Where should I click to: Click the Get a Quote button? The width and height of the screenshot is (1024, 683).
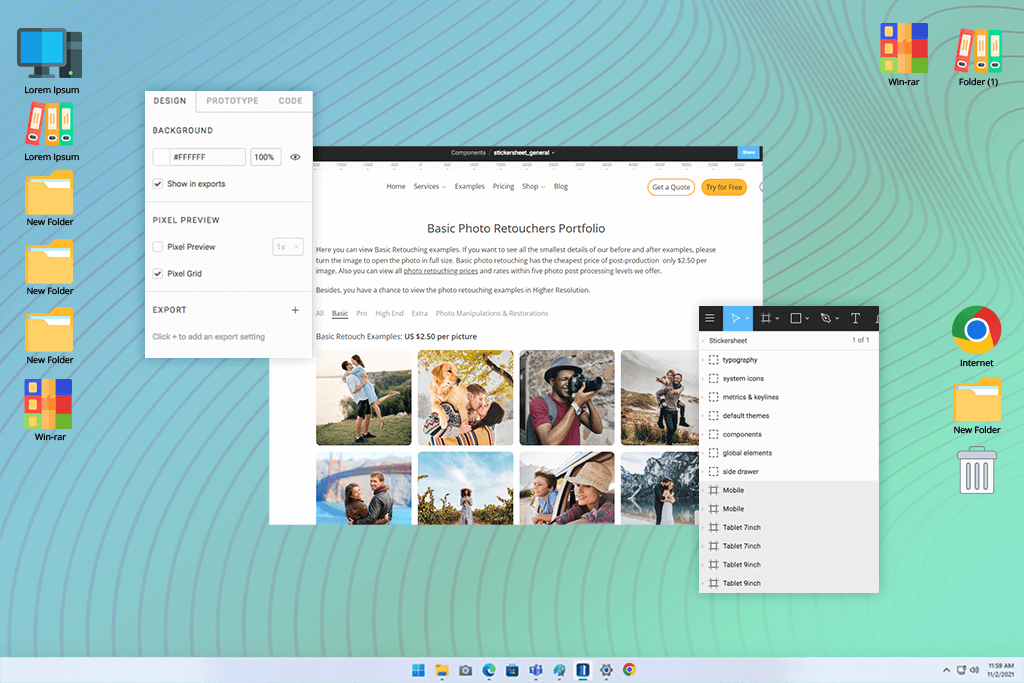(x=671, y=187)
